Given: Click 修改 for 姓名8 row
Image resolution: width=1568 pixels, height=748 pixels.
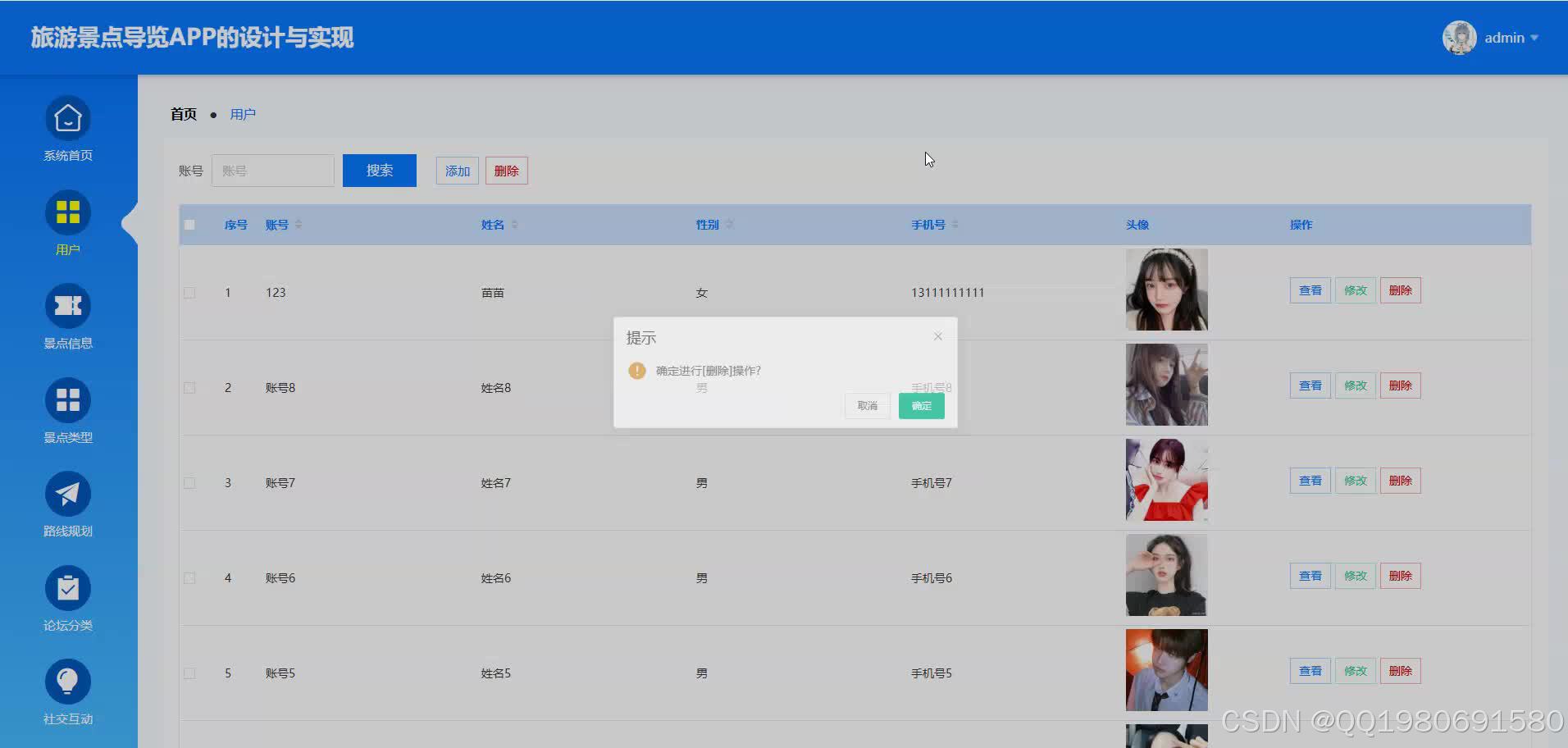Looking at the screenshot, I should pos(1356,385).
